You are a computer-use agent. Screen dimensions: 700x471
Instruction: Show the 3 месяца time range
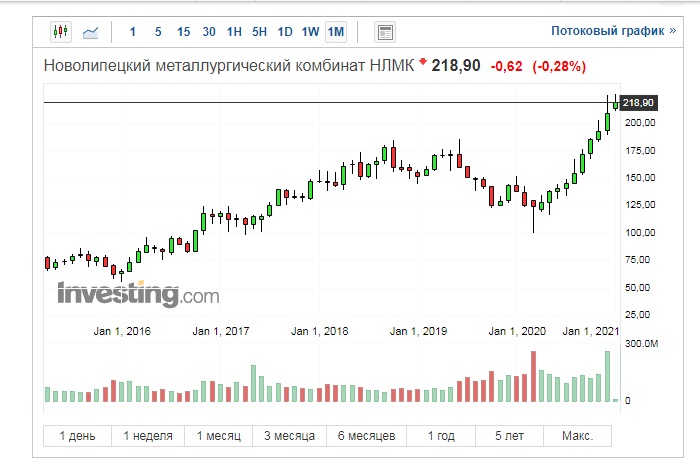pos(290,436)
